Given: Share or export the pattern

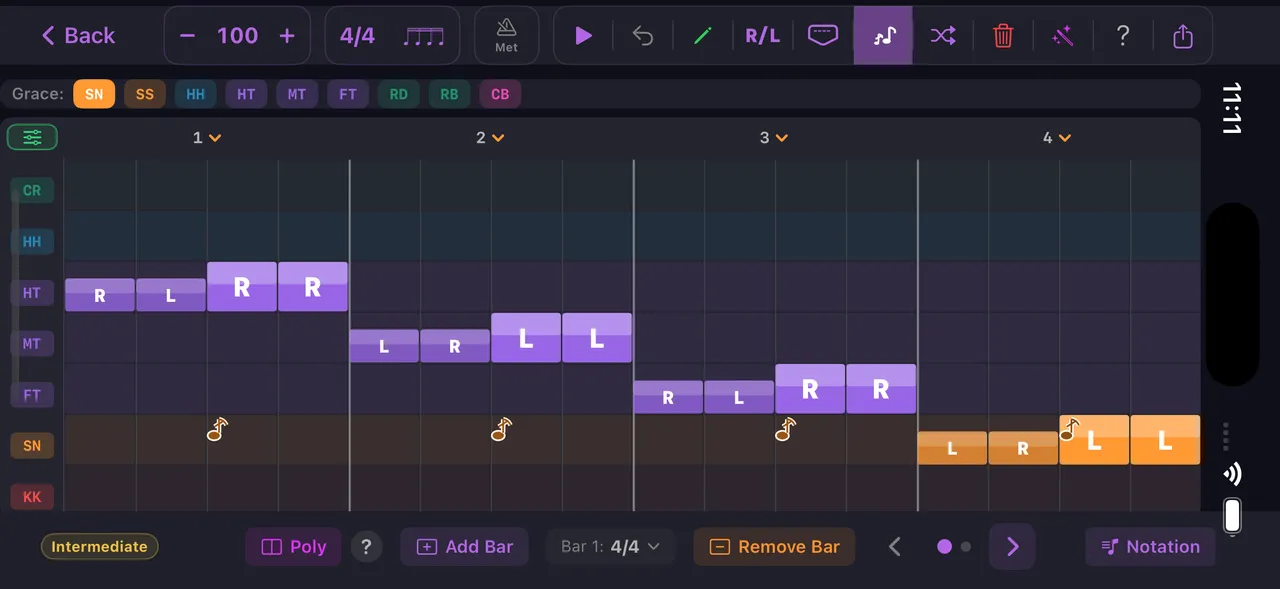Looking at the screenshot, I should (1183, 36).
